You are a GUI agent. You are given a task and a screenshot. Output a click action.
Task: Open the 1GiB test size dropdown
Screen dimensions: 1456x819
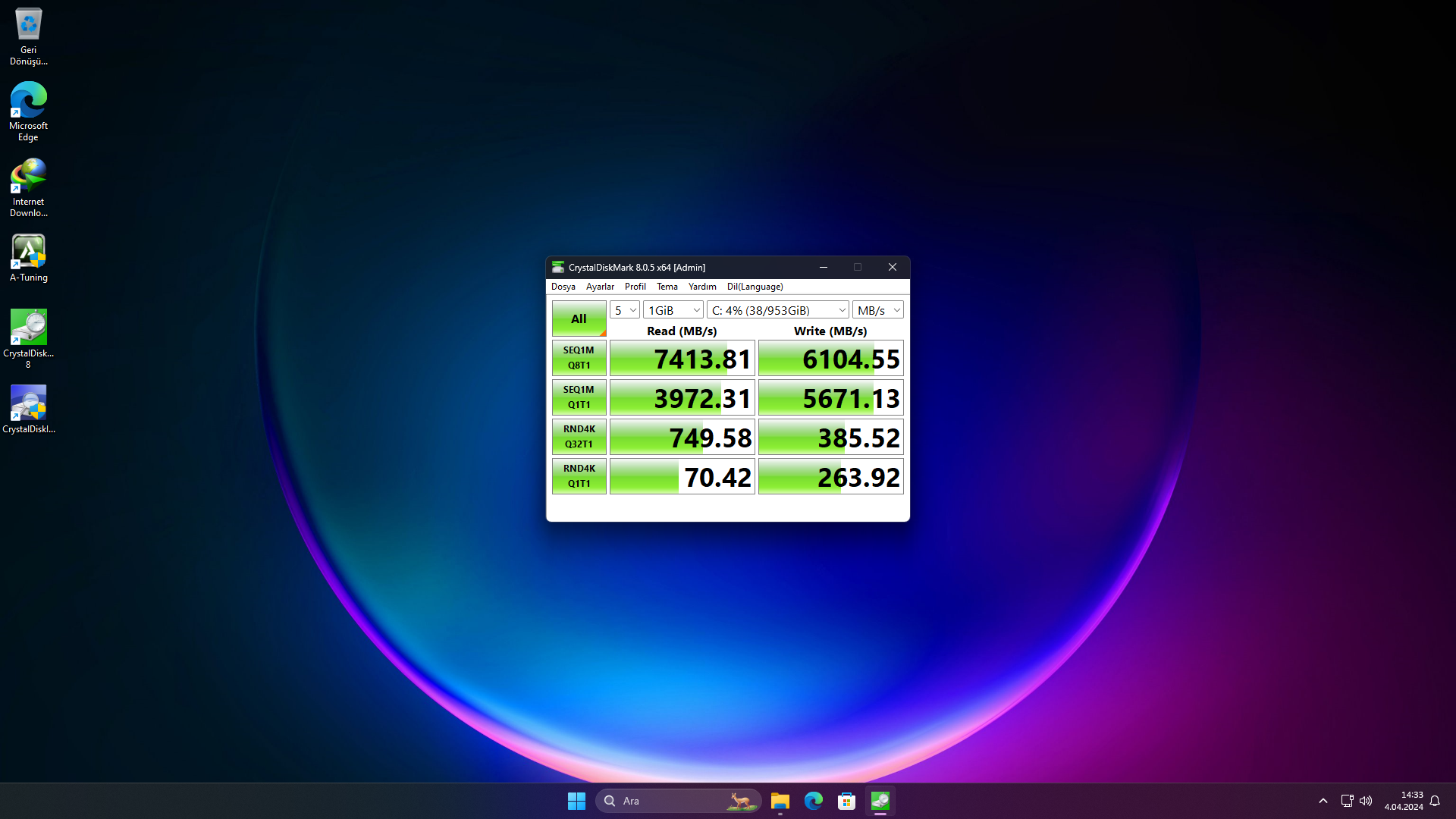click(673, 310)
